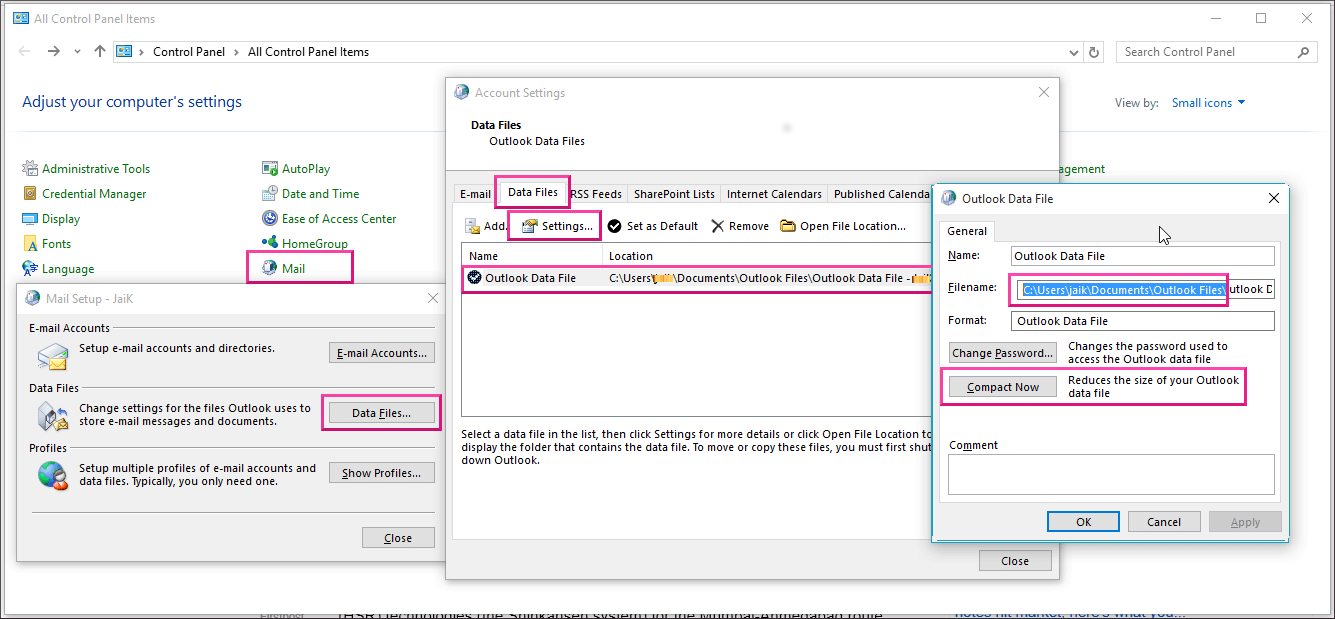Expand address bar history dropdown

1075,52
